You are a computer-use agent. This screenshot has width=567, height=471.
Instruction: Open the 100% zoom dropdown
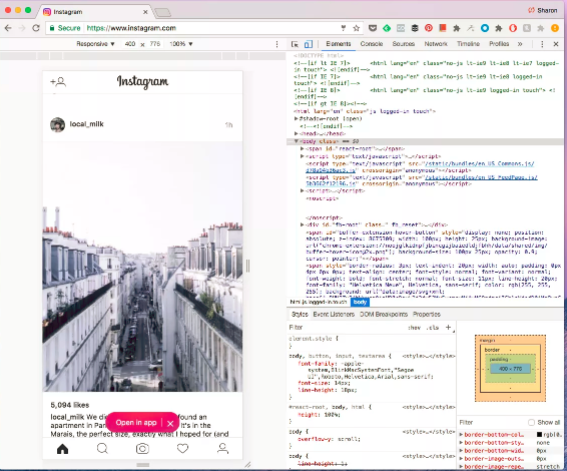[181, 44]
